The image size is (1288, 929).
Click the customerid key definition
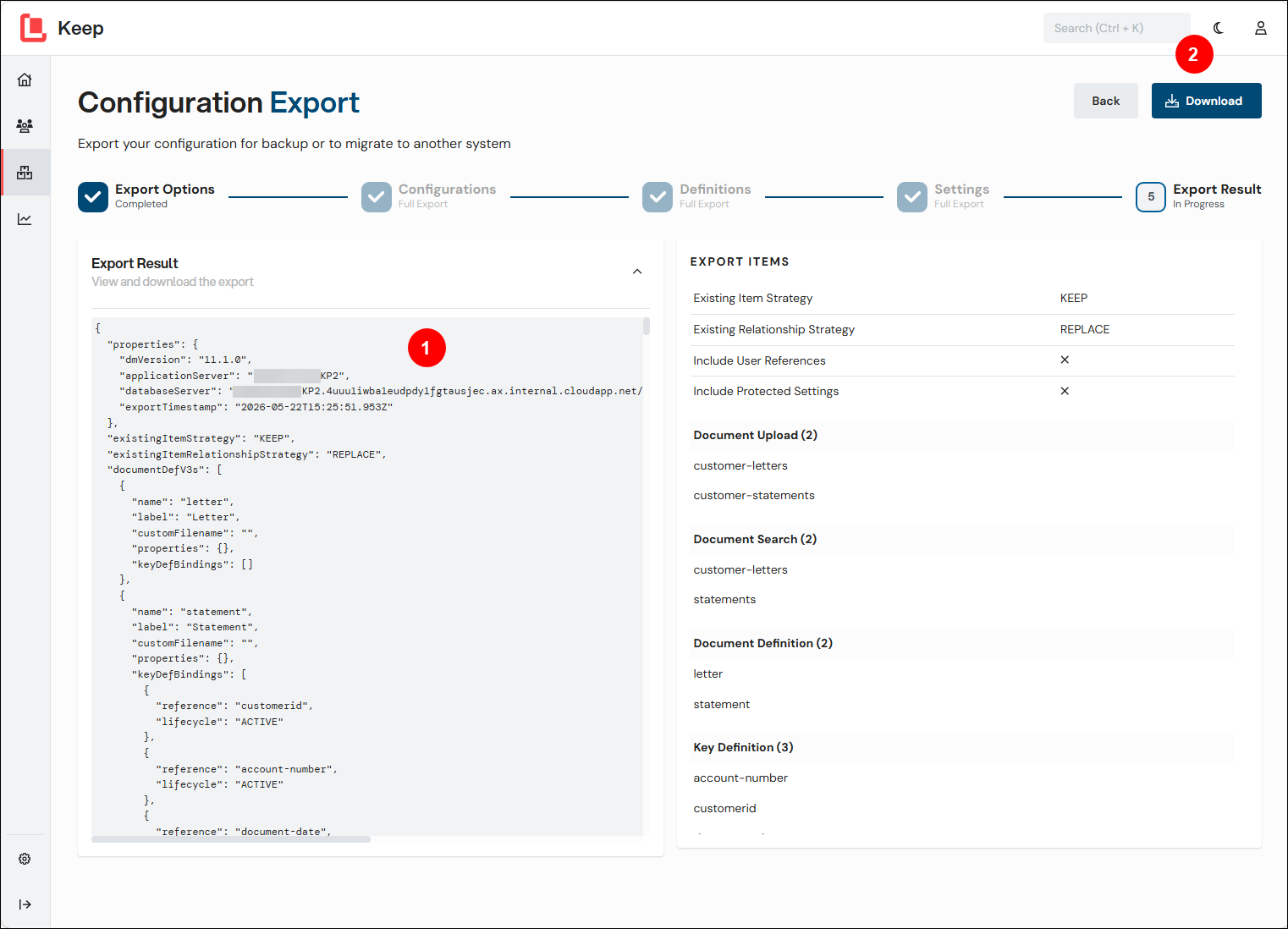point(724,809)
